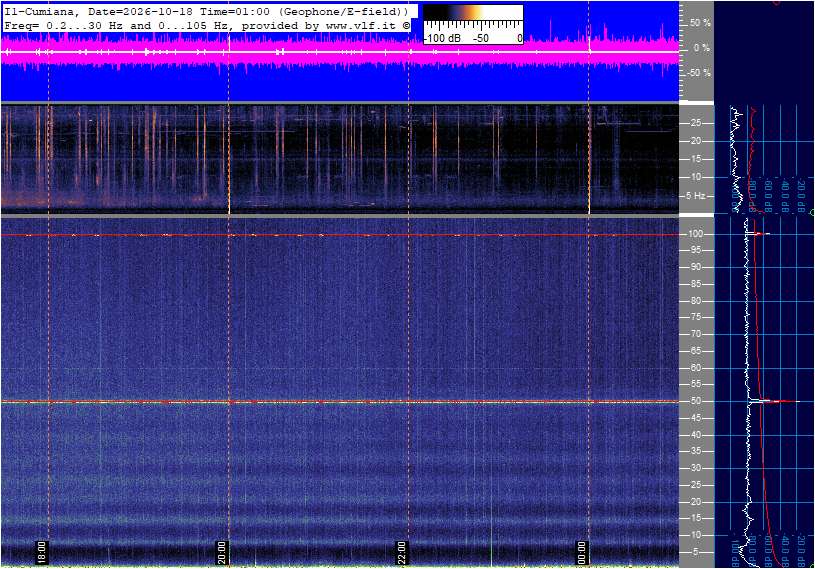The height and width of the screenshot is (569, 815).
Task: Click the '50' label on the E-field axis
Action: pyautogui.click(x=695, y=401)
